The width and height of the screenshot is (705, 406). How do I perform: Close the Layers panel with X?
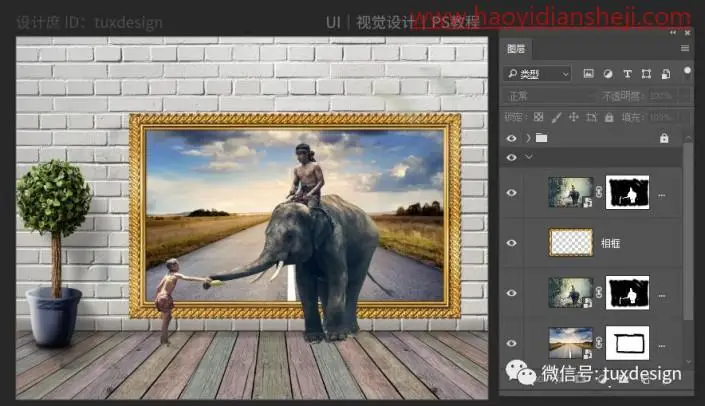[687, 33]
